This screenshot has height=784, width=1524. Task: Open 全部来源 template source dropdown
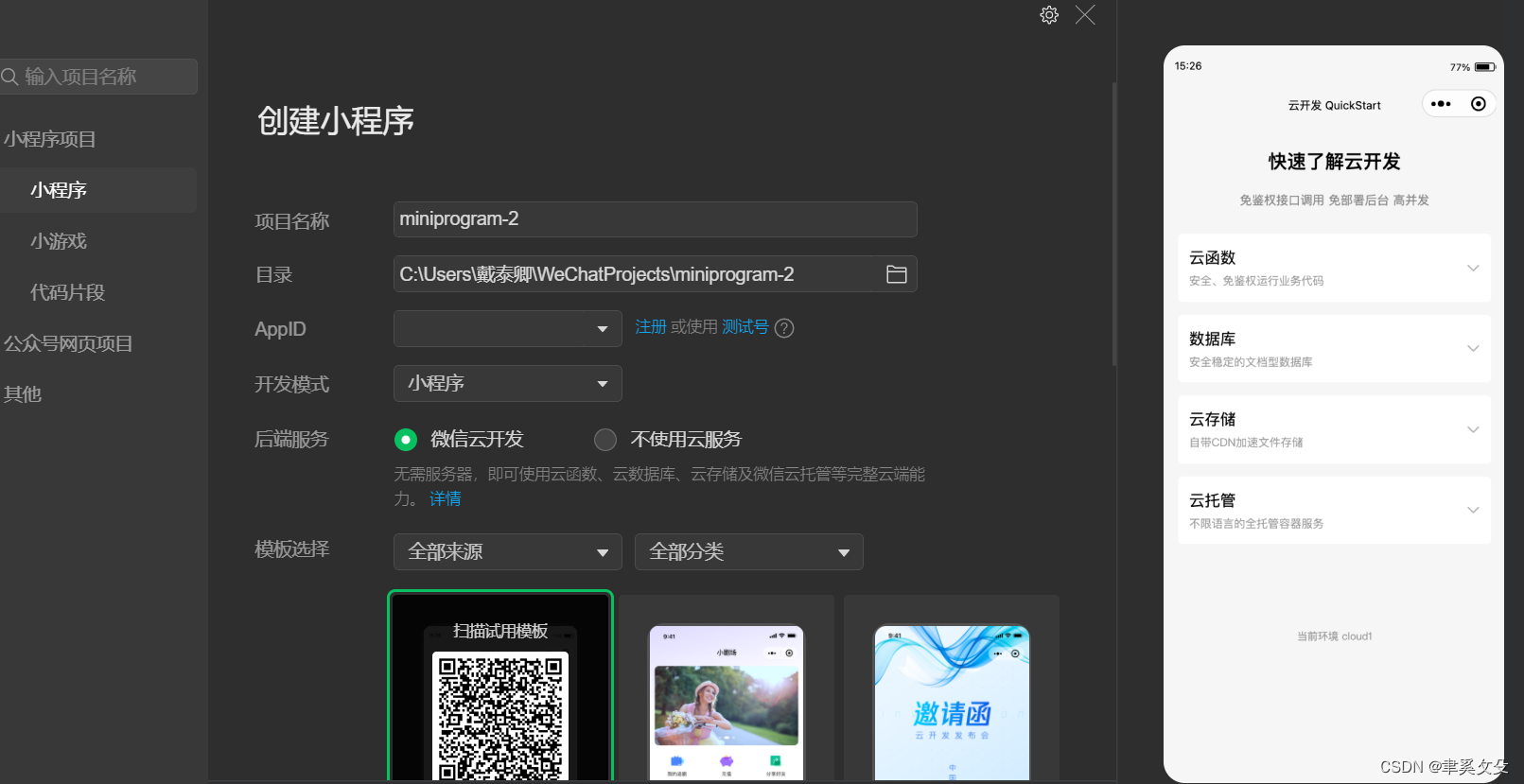pos(508,552)
